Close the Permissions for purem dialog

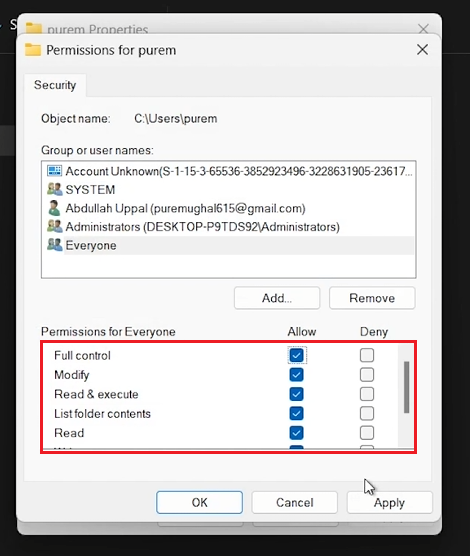(422, 50)
